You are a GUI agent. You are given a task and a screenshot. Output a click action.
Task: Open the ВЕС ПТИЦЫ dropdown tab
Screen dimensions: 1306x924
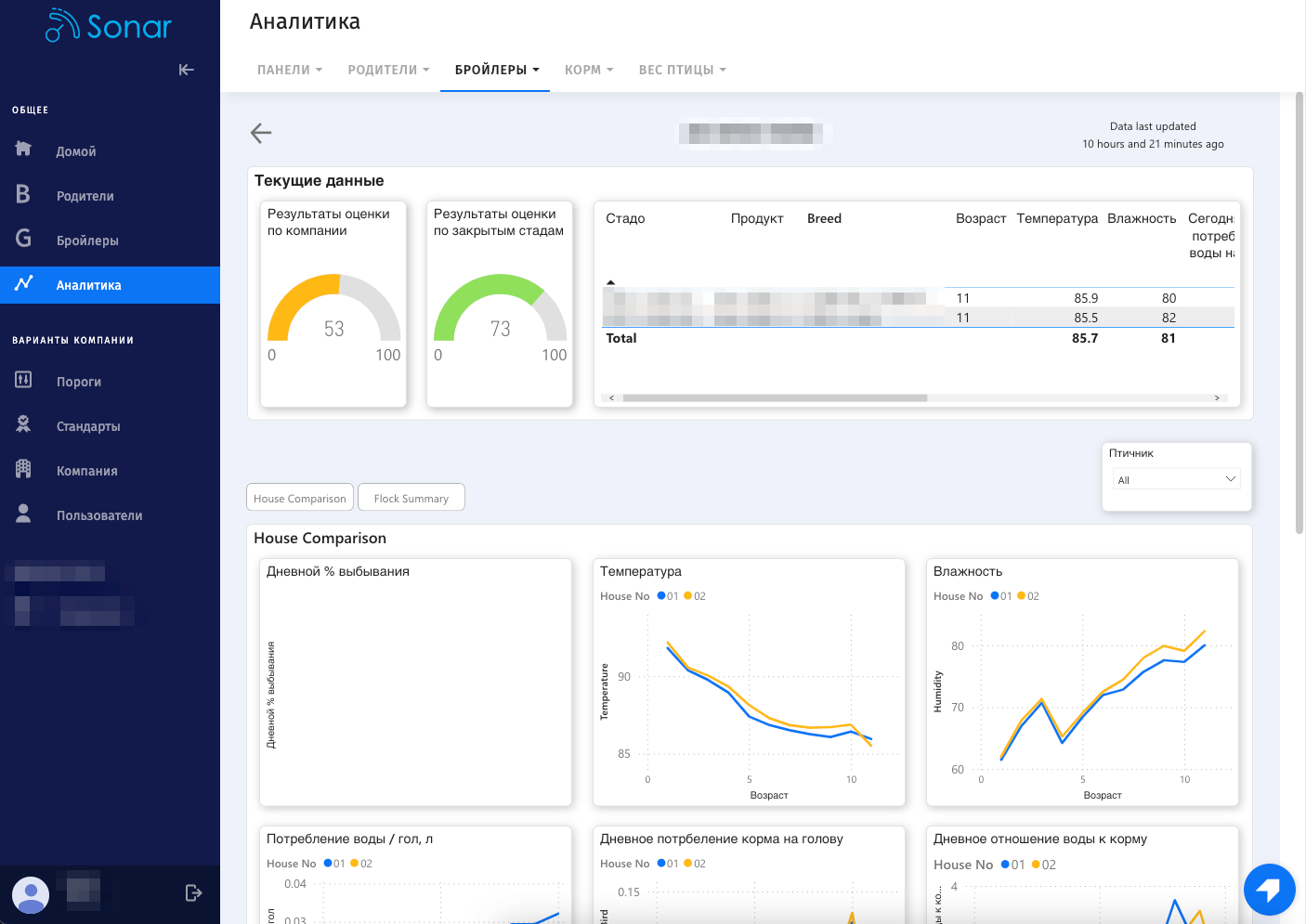682,70
